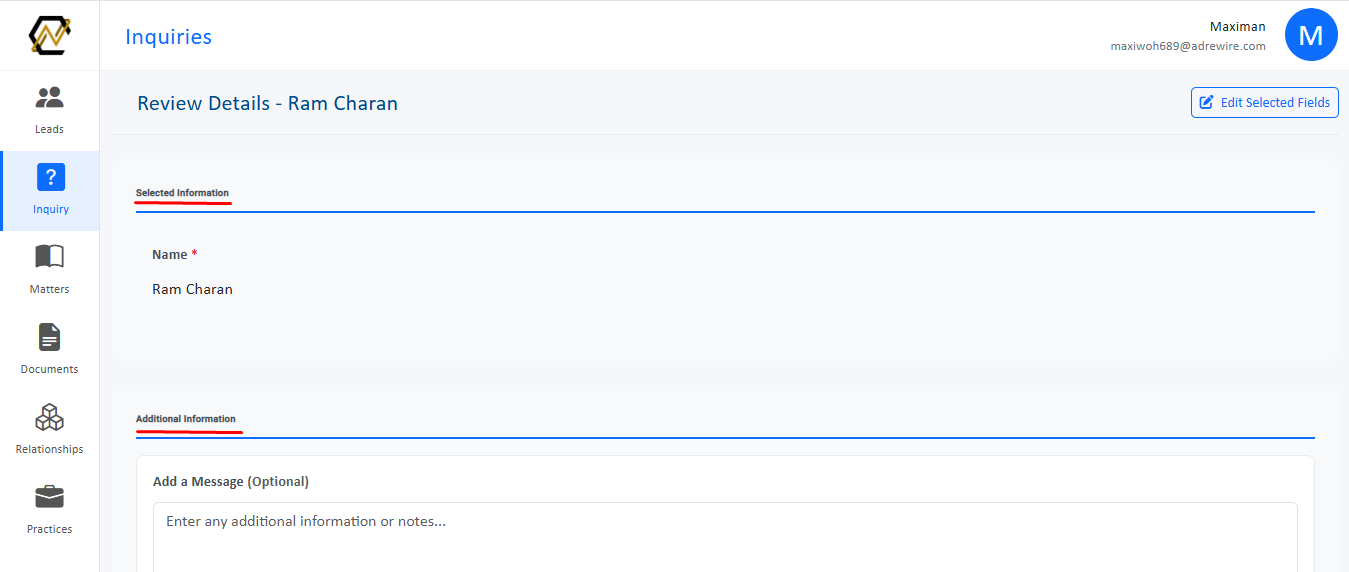1349x572 pixels.
Task: Click the blue M profile avatar
Action: pos(1311,36)
